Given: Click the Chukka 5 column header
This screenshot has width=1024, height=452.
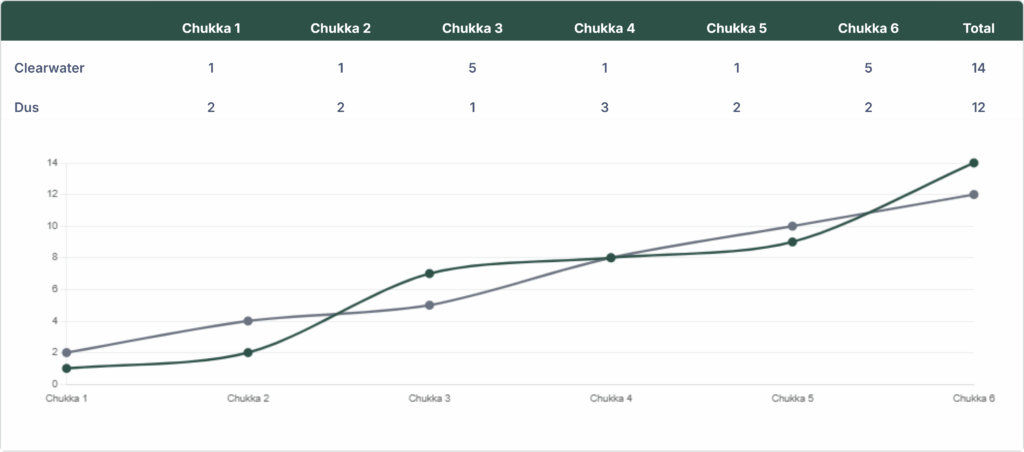Looking at the screenshot, I should pos(736,28).
